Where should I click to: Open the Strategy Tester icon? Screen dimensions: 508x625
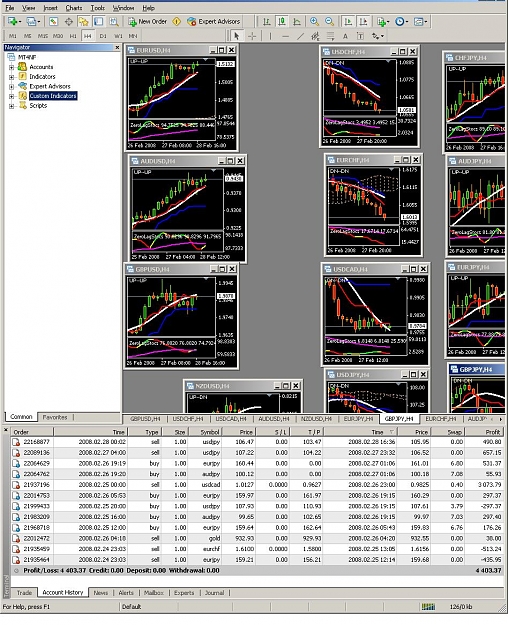(x=114, y=22)
